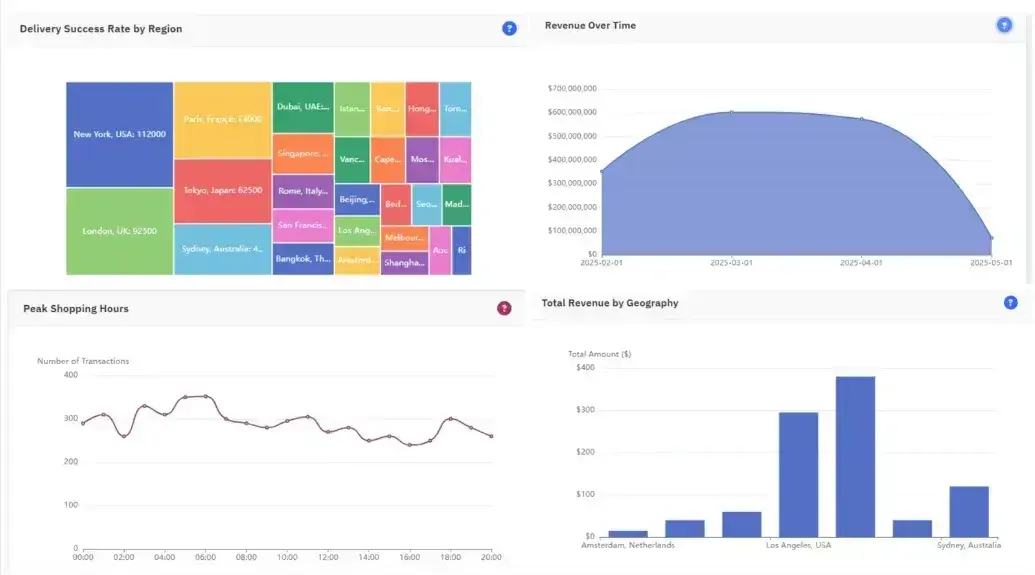Click the 2025-03-01 point on revenue chart
Viewport: 1035px width, 575px height.
731,112
